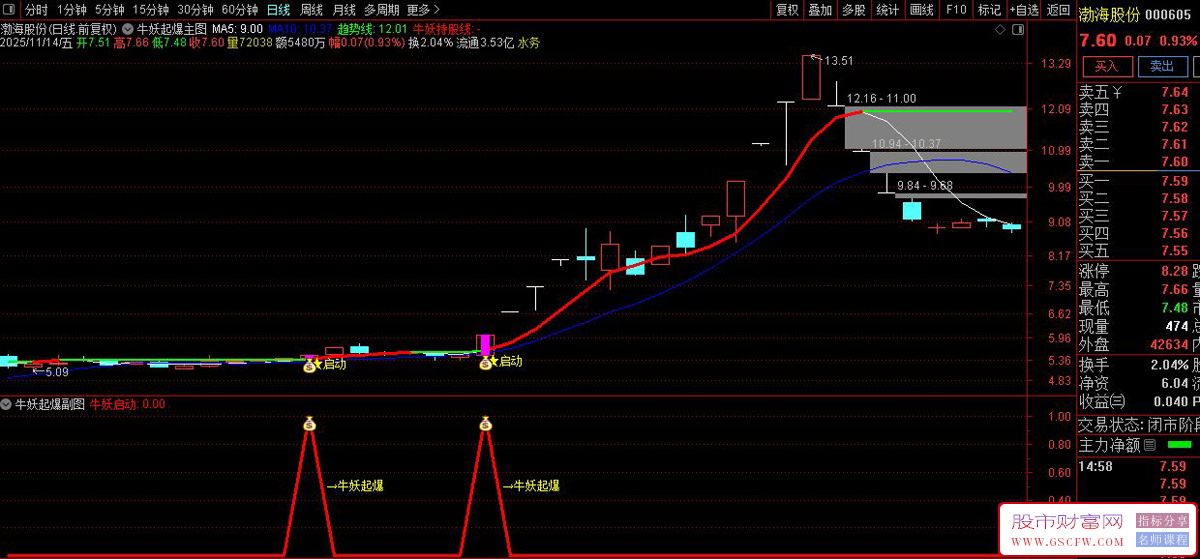The width and height of the screenshot is (1200, 559).
Task: Click 标记 mark button
Action: pyautogui.click(x=989, y=9)
